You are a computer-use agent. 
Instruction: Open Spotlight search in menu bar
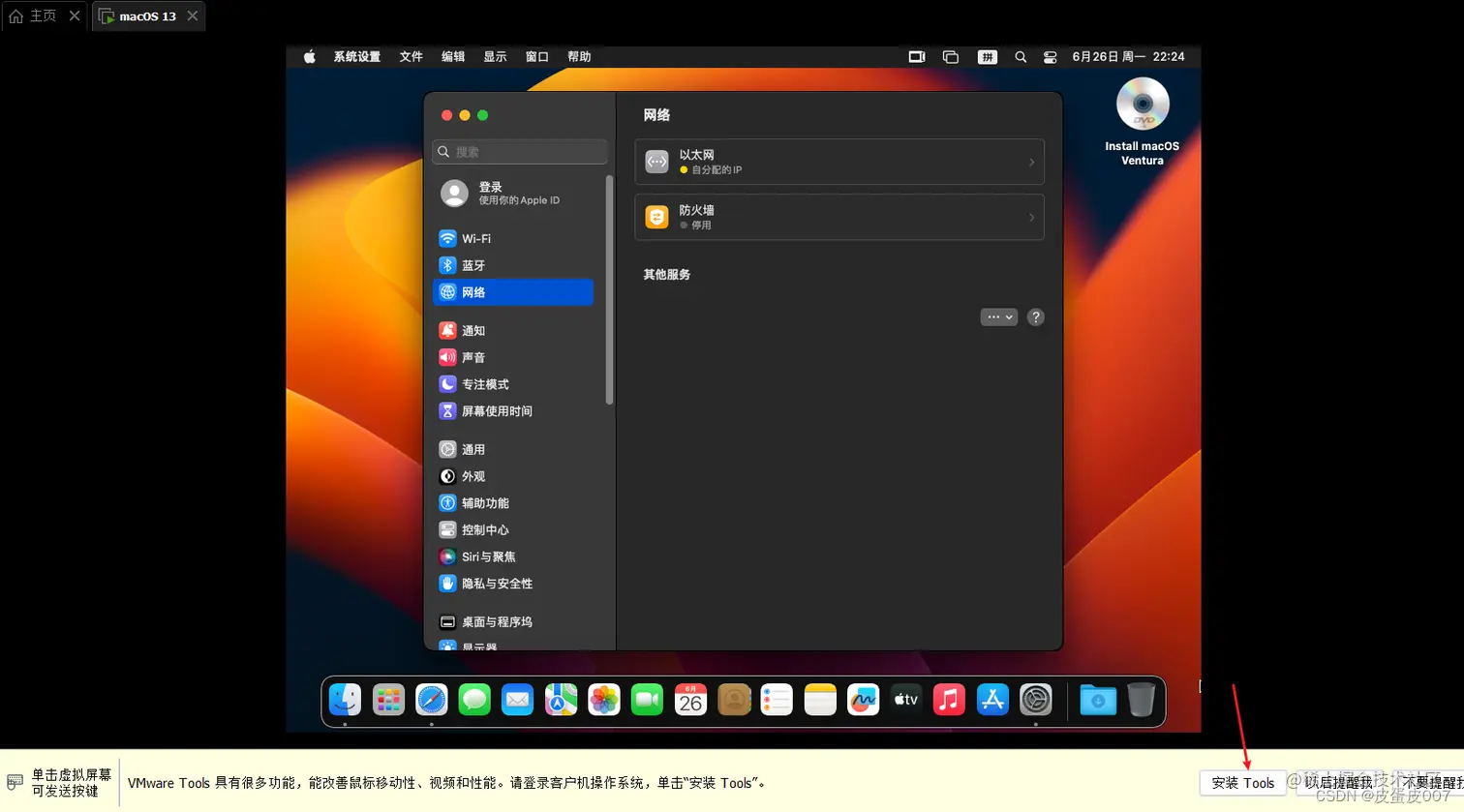pyautogui.click(x=1021, y=57)
